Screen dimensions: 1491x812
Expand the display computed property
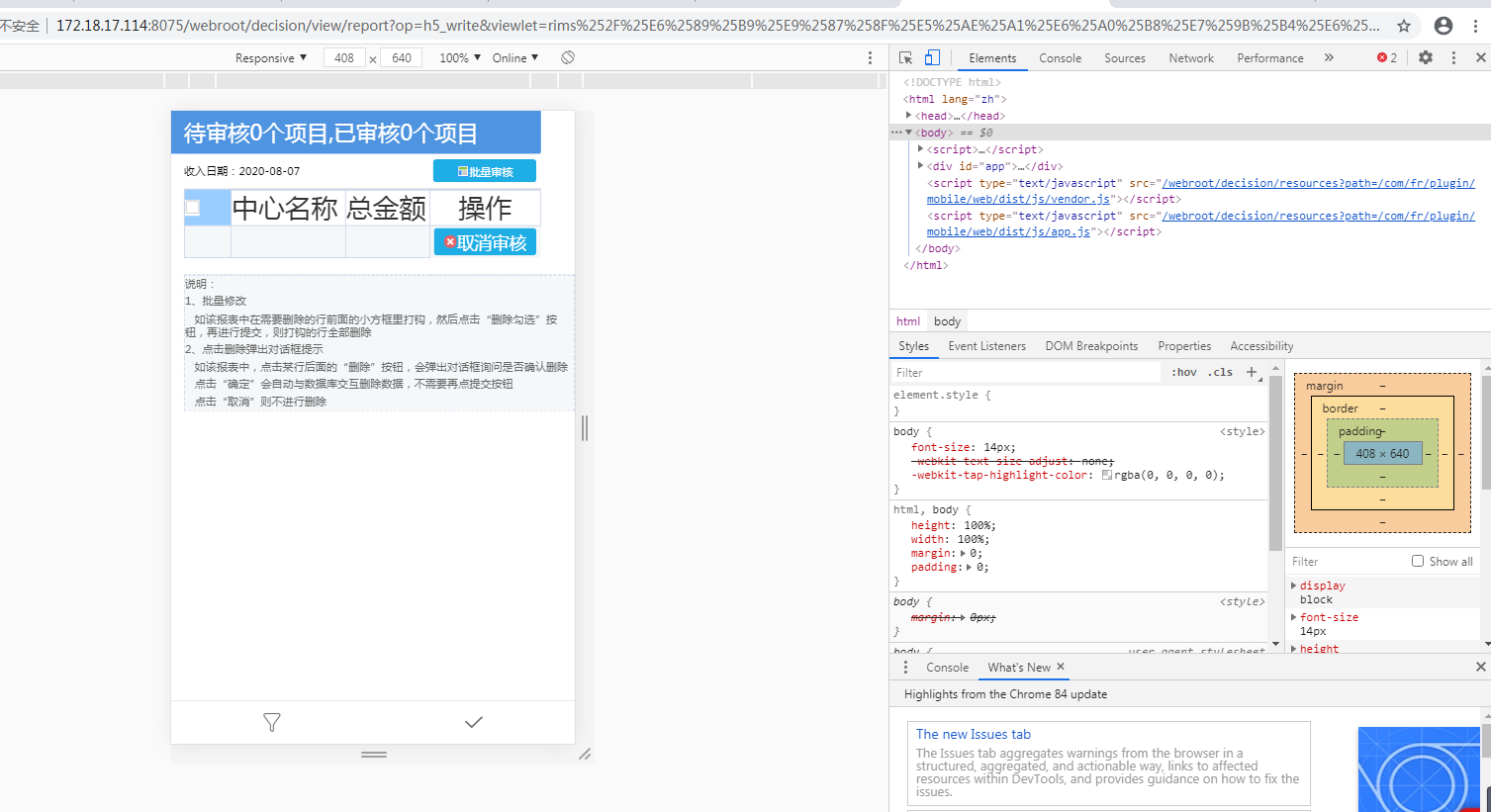click(x=1294, y=586)
